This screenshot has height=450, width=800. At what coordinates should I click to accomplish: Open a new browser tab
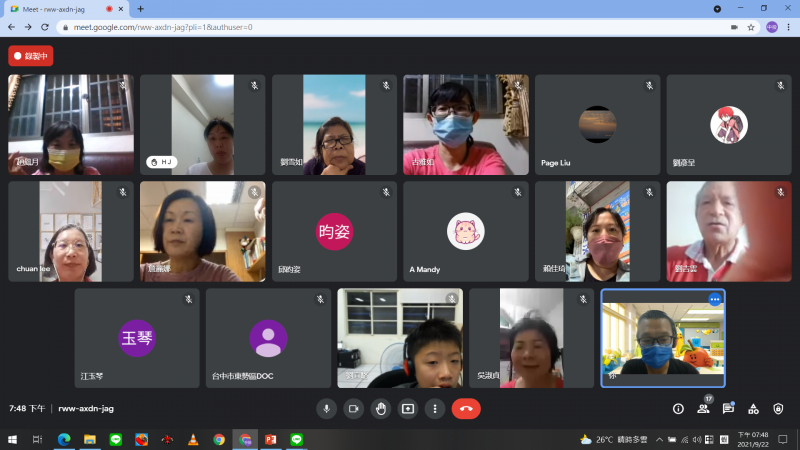140,8
